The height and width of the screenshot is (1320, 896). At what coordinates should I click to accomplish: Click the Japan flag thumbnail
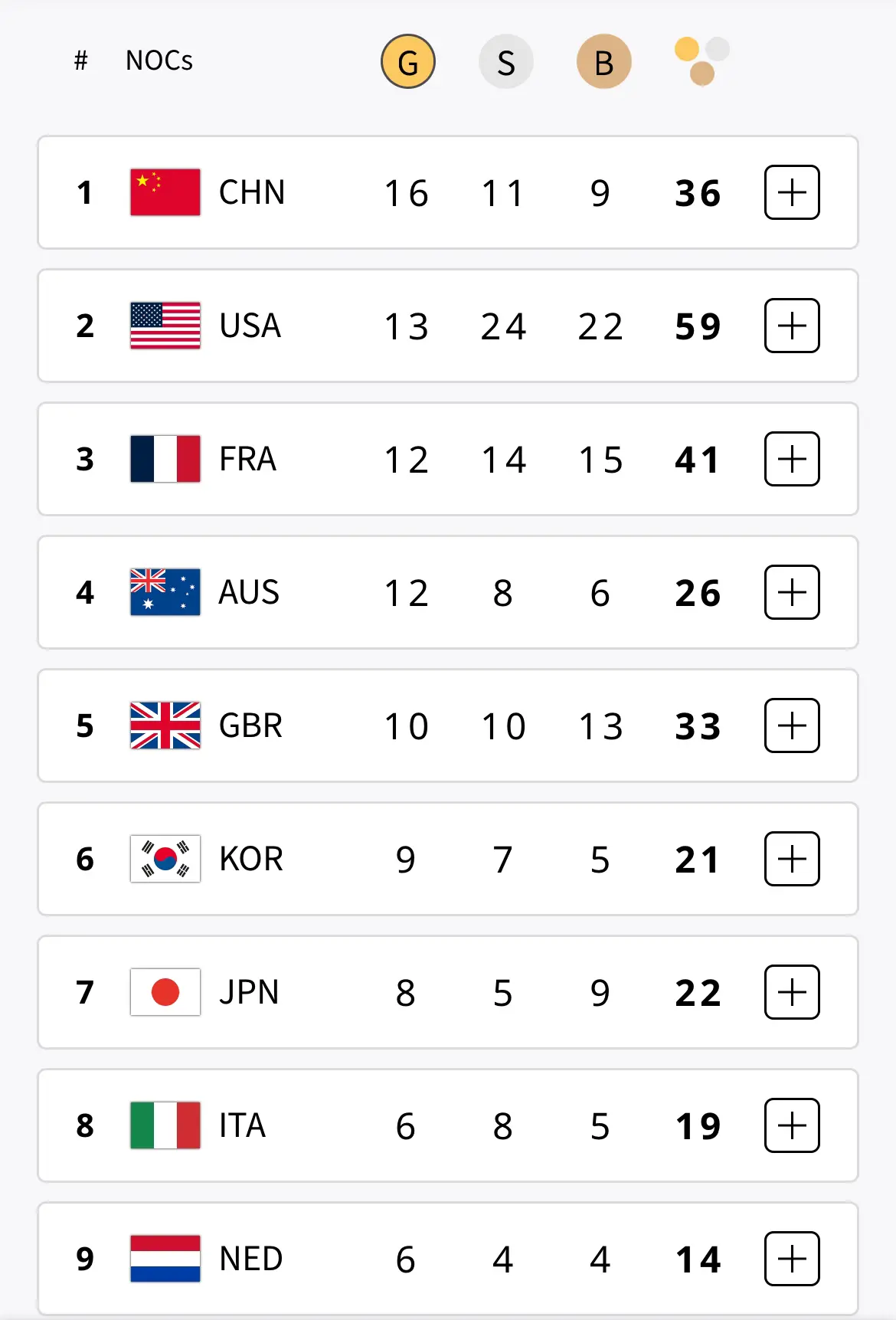(165, 992)
